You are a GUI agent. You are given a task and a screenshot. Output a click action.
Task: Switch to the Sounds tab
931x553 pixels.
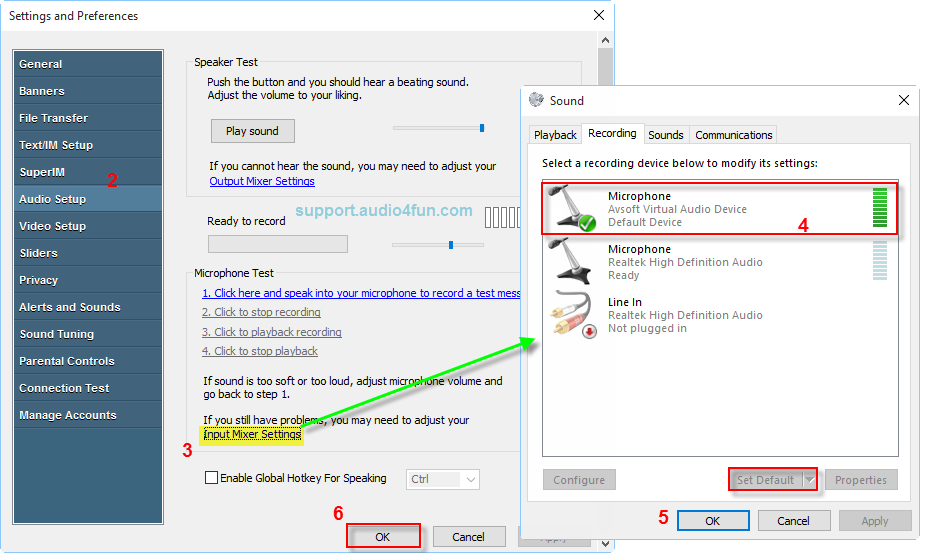[x=665, y=135]
